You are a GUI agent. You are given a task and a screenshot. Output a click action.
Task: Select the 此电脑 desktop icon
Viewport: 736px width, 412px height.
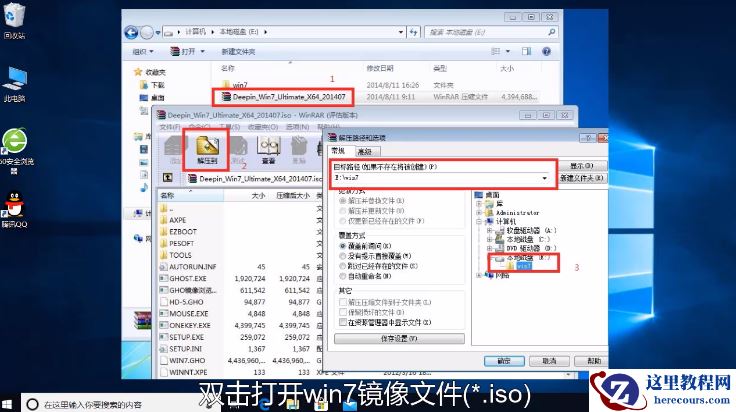(x=14, y=84)
